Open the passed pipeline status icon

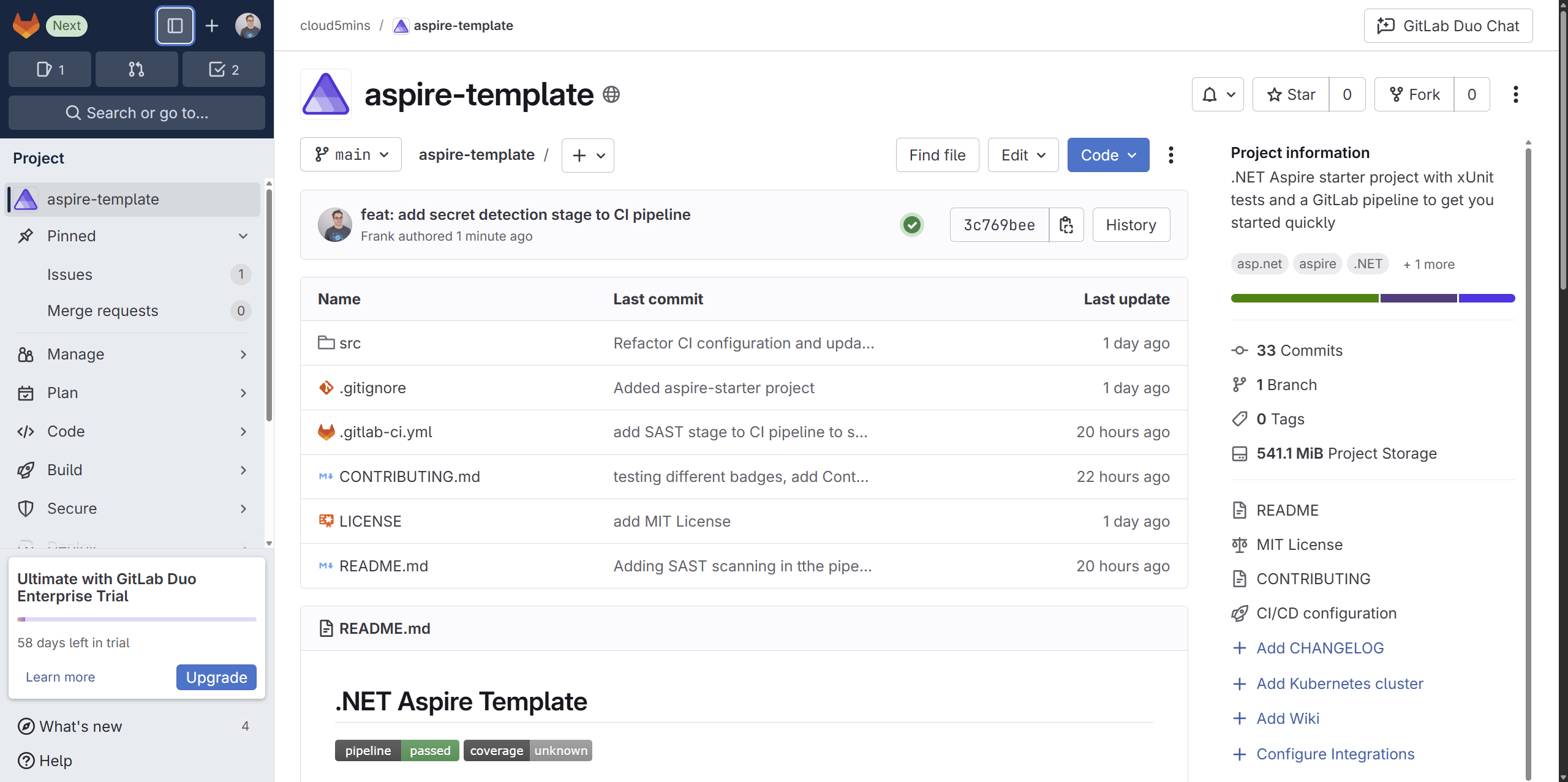pos(912,225)
